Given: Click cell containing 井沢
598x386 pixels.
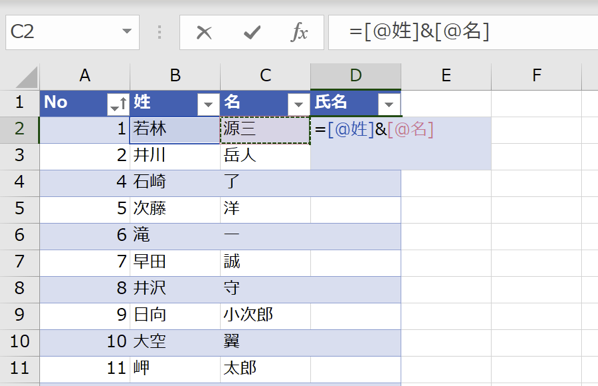Looking at the screenshot, I should click(175, 289).
